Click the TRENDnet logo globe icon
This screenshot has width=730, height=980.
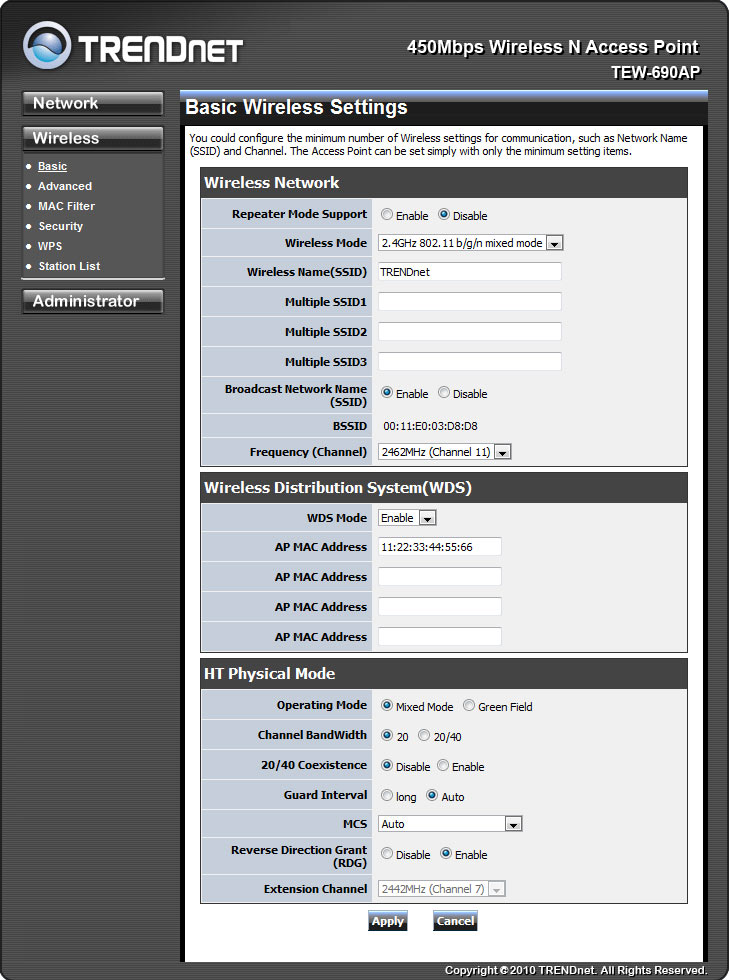click(47, 45)
